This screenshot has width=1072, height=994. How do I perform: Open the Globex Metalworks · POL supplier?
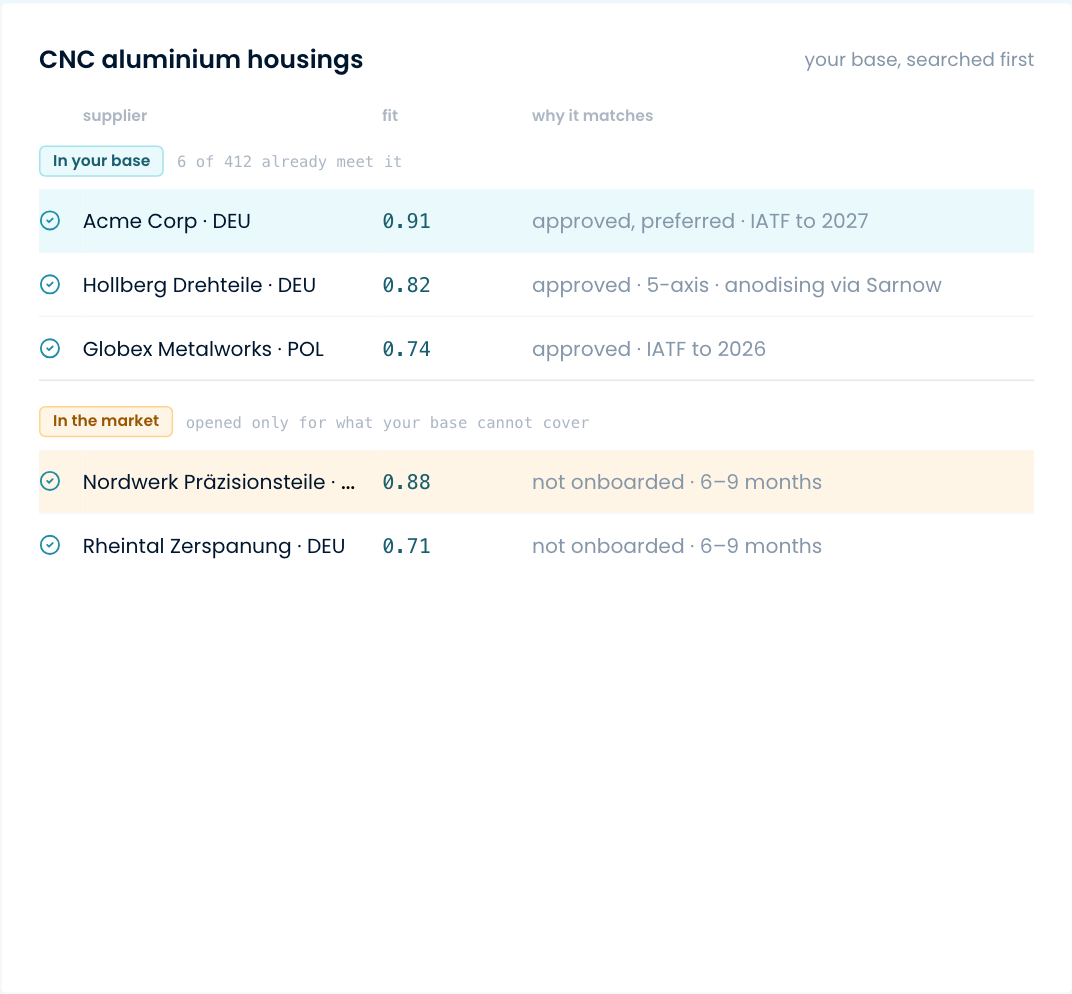coord(203,349)
